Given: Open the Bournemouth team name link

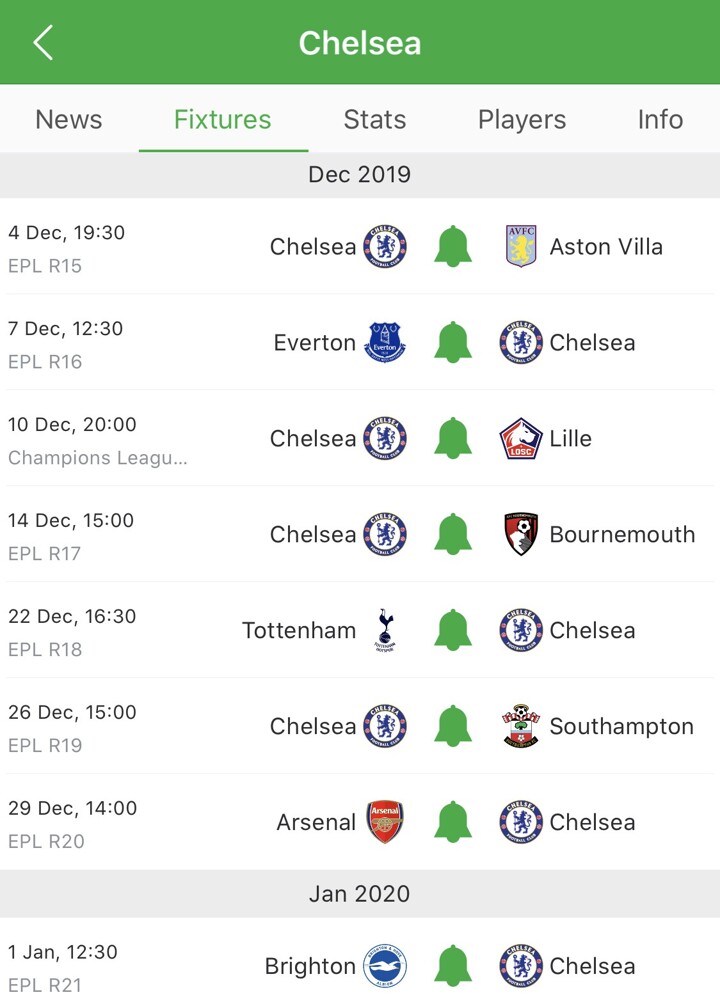Looking at the screenshot, I should point(622,534).
